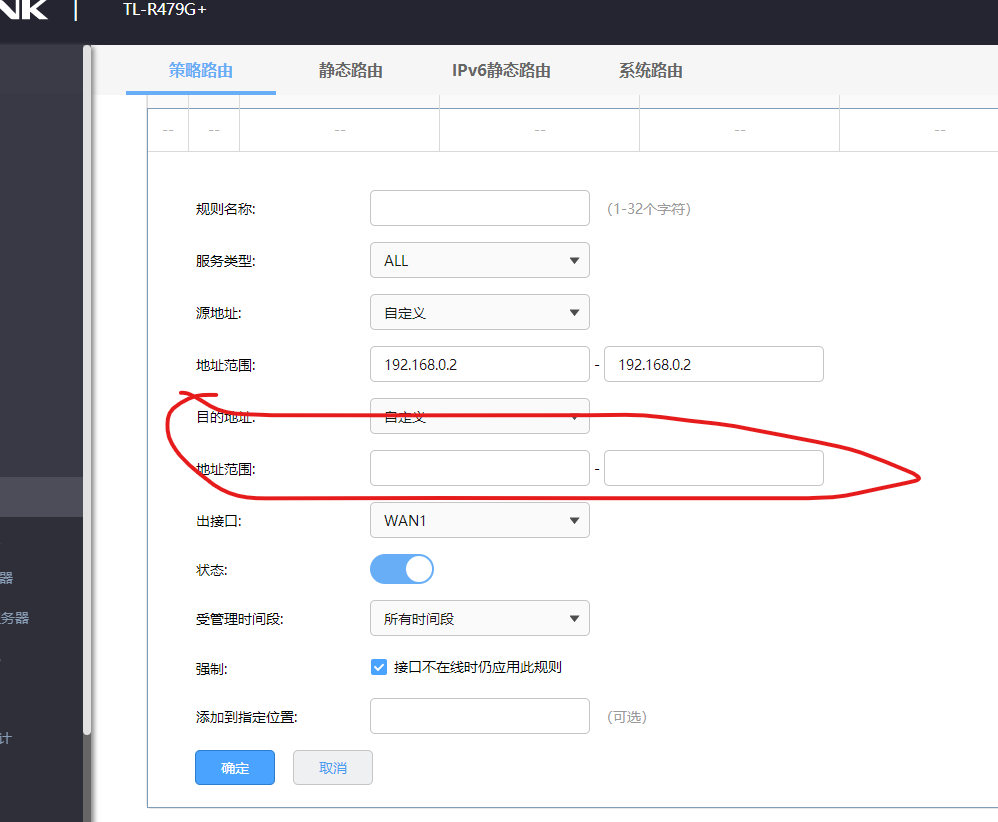Image resolution: width=998 pixels, height=822 pixels.
Task: Toggle off the 状态 switch
Action: (401, 568)
